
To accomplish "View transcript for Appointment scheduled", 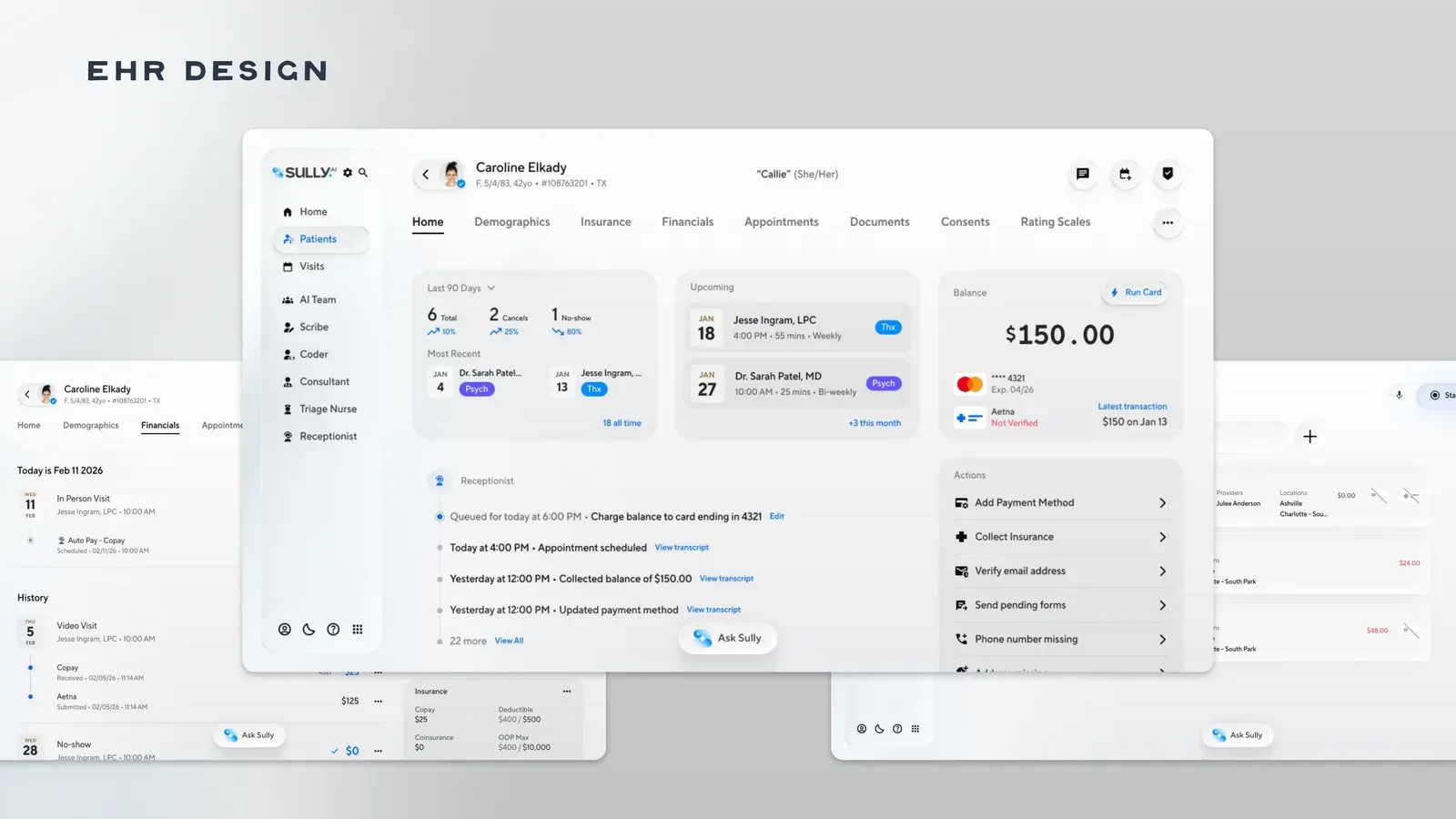I will point(682,548).
